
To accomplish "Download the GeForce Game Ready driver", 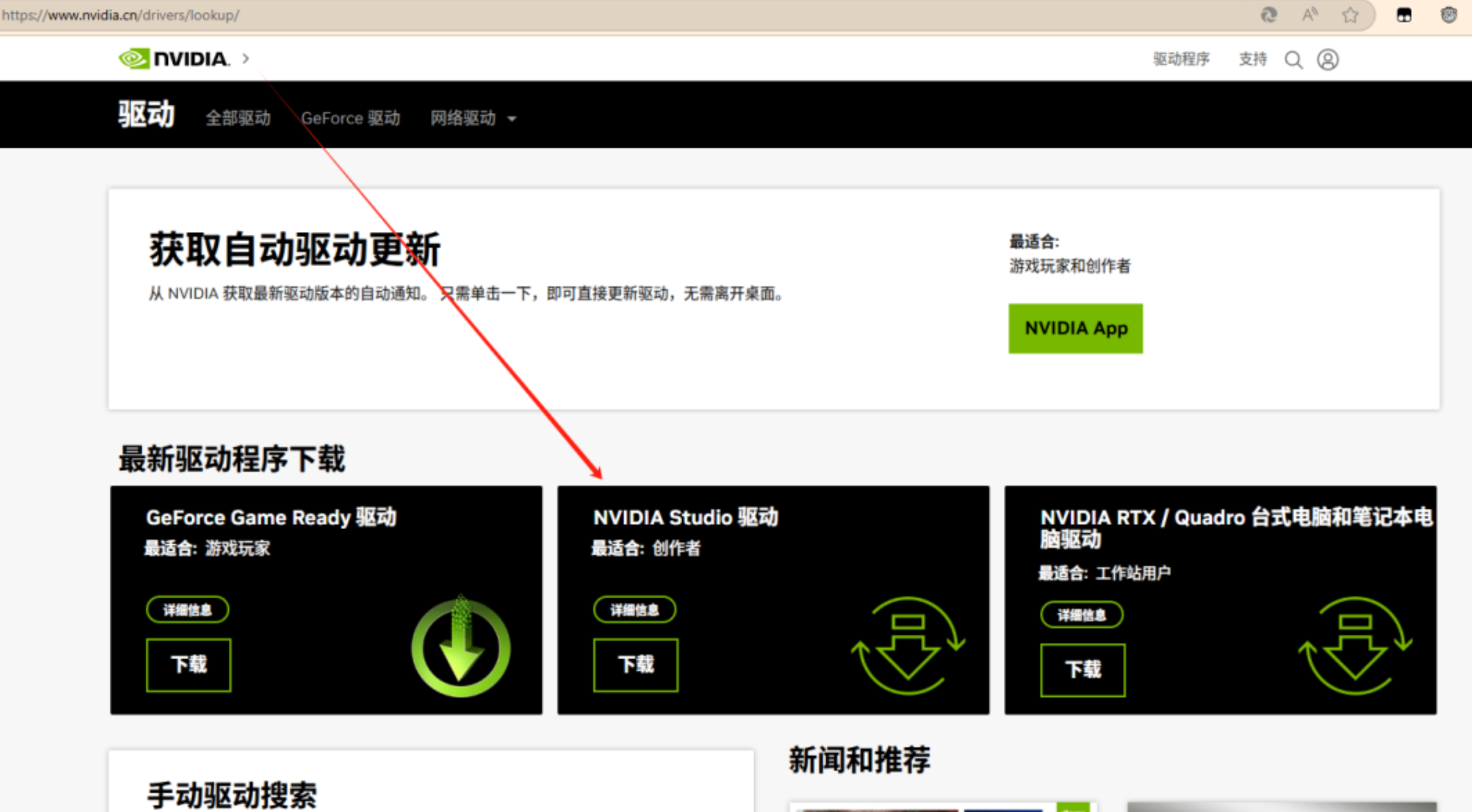I will click(x=189, y=665).
